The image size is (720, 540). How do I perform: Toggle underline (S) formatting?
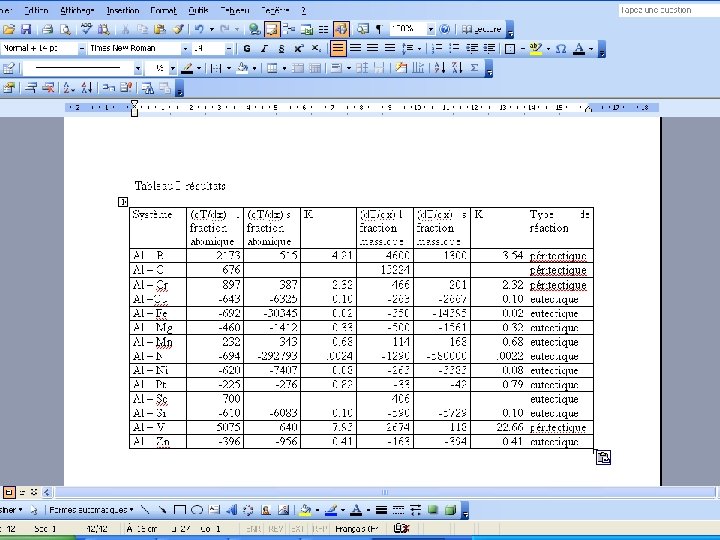click(281, 48)
